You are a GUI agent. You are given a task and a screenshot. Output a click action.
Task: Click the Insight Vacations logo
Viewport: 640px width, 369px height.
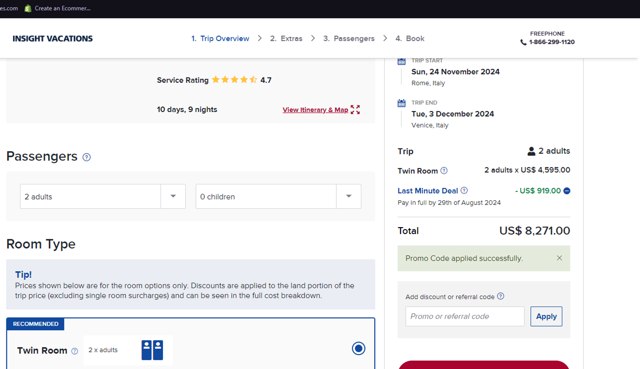[x=52, y=38]
